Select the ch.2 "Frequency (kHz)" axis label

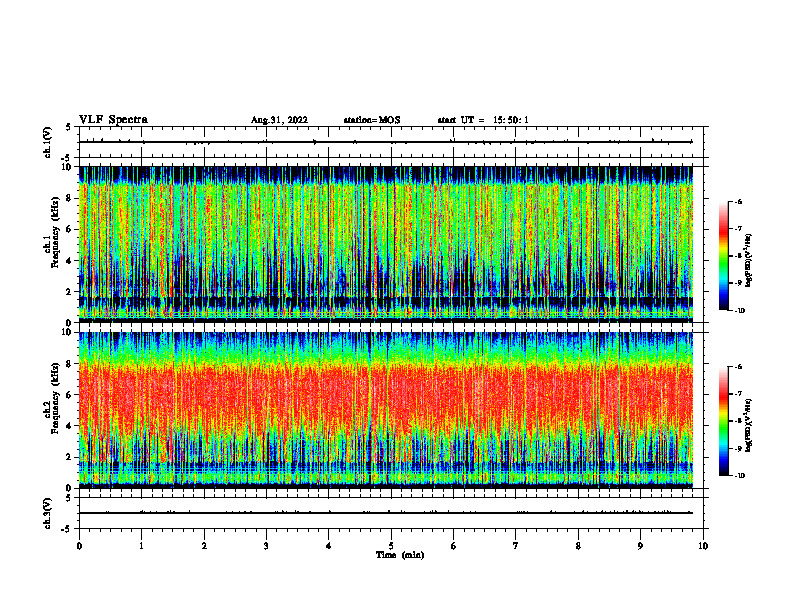click(54, 398)
